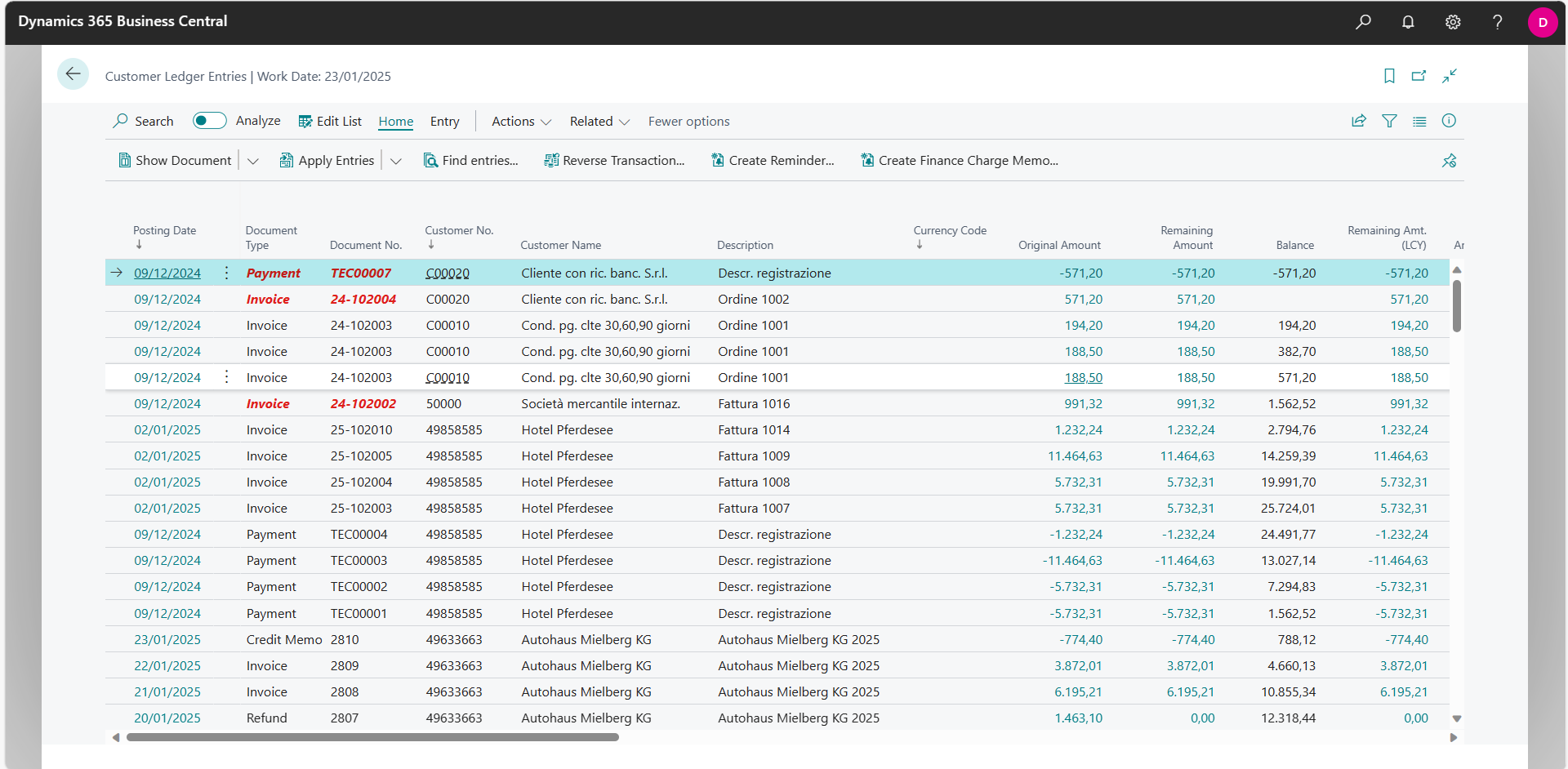Click Reverse Transaction...
The width and height of the screenshot is (1568, 769).
tap(614, 161)
